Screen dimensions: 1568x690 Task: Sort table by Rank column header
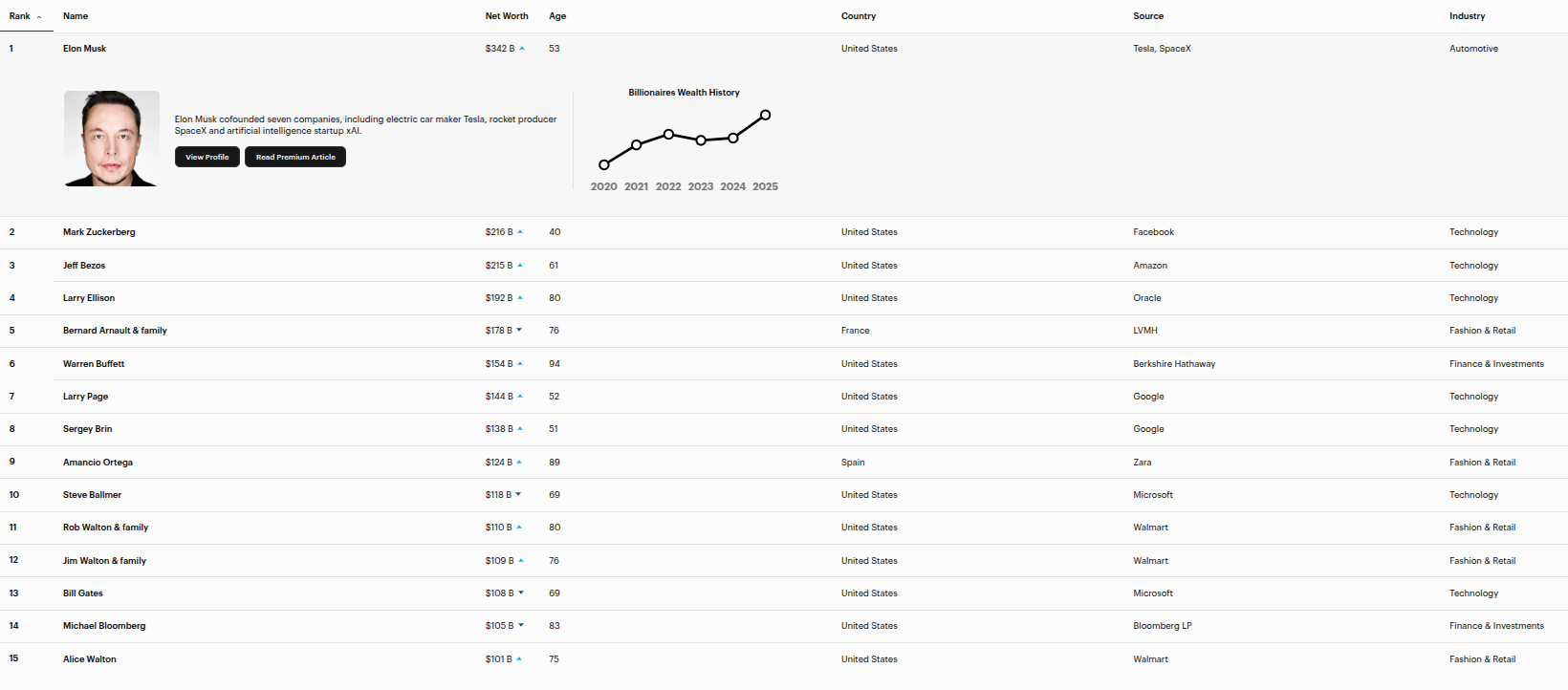point(20,16)
